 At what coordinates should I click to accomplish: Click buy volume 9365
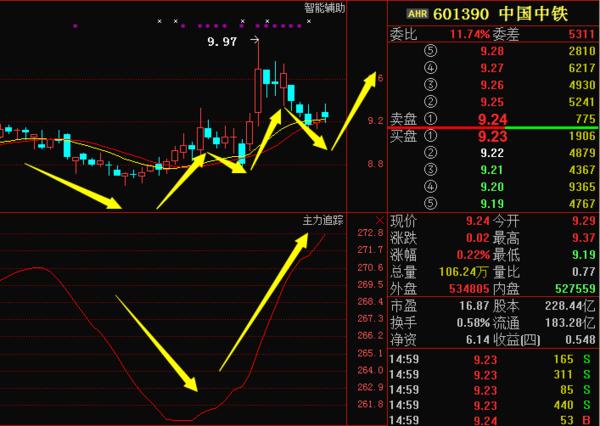click(582, 187)
